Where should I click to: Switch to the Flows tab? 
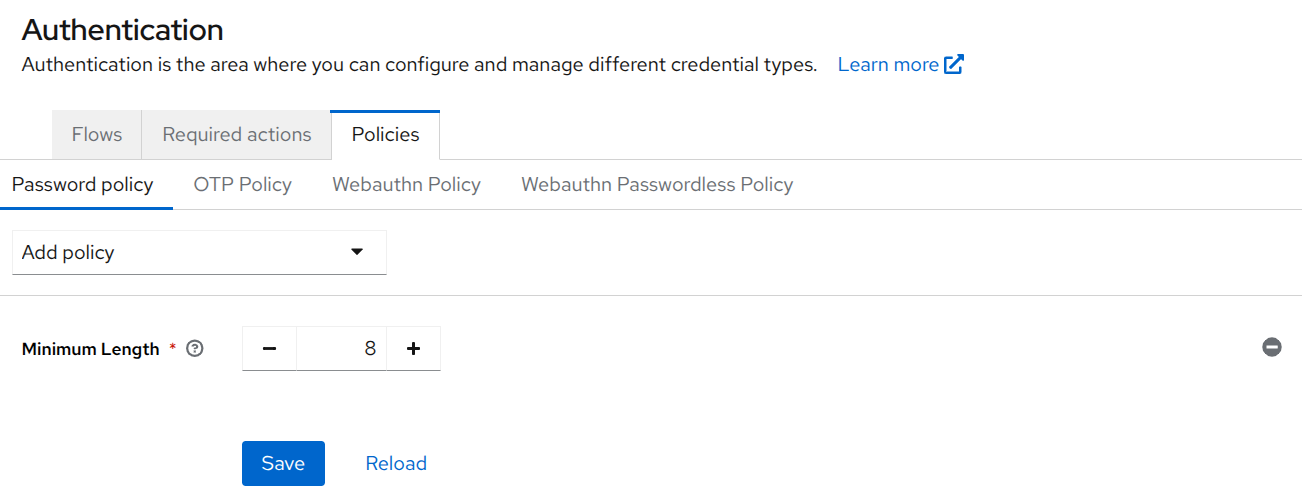click(97, 135)
